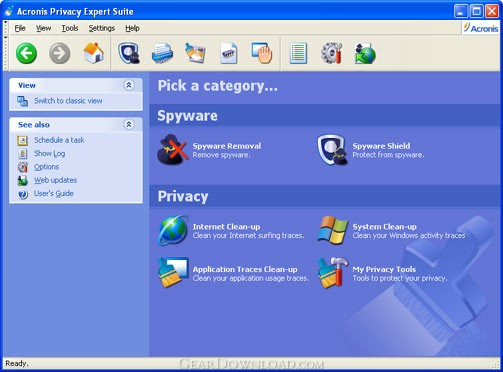
Task: Click the My Privacy Tools hammer icon
Action: 332,273
